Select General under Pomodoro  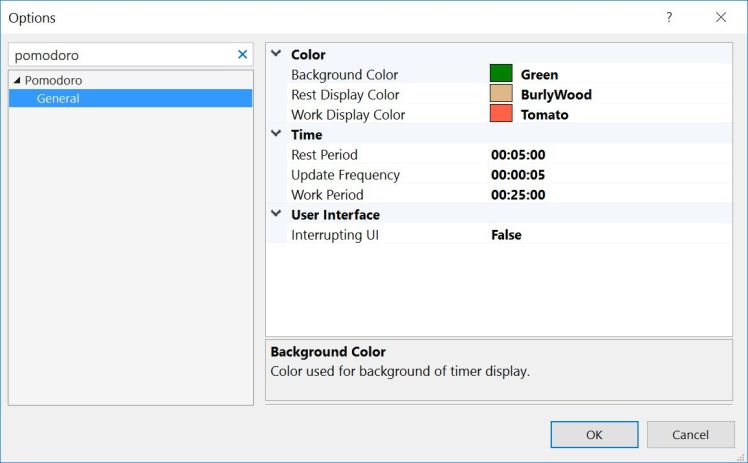[x=58, y=98]
